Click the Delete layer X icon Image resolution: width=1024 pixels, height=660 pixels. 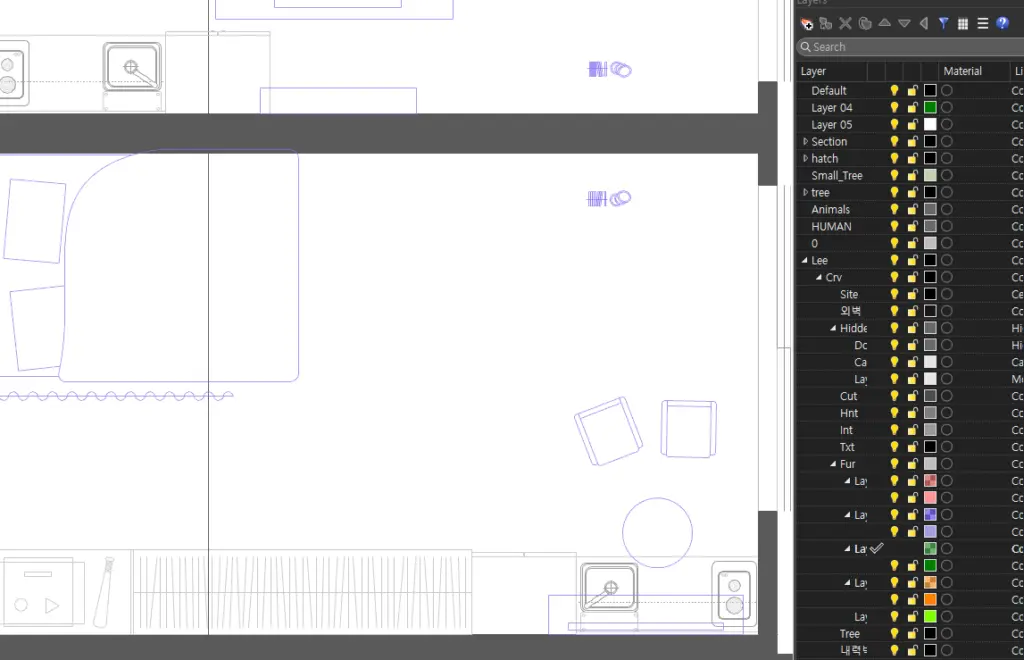pyautogui.click(x=846, y=24)
